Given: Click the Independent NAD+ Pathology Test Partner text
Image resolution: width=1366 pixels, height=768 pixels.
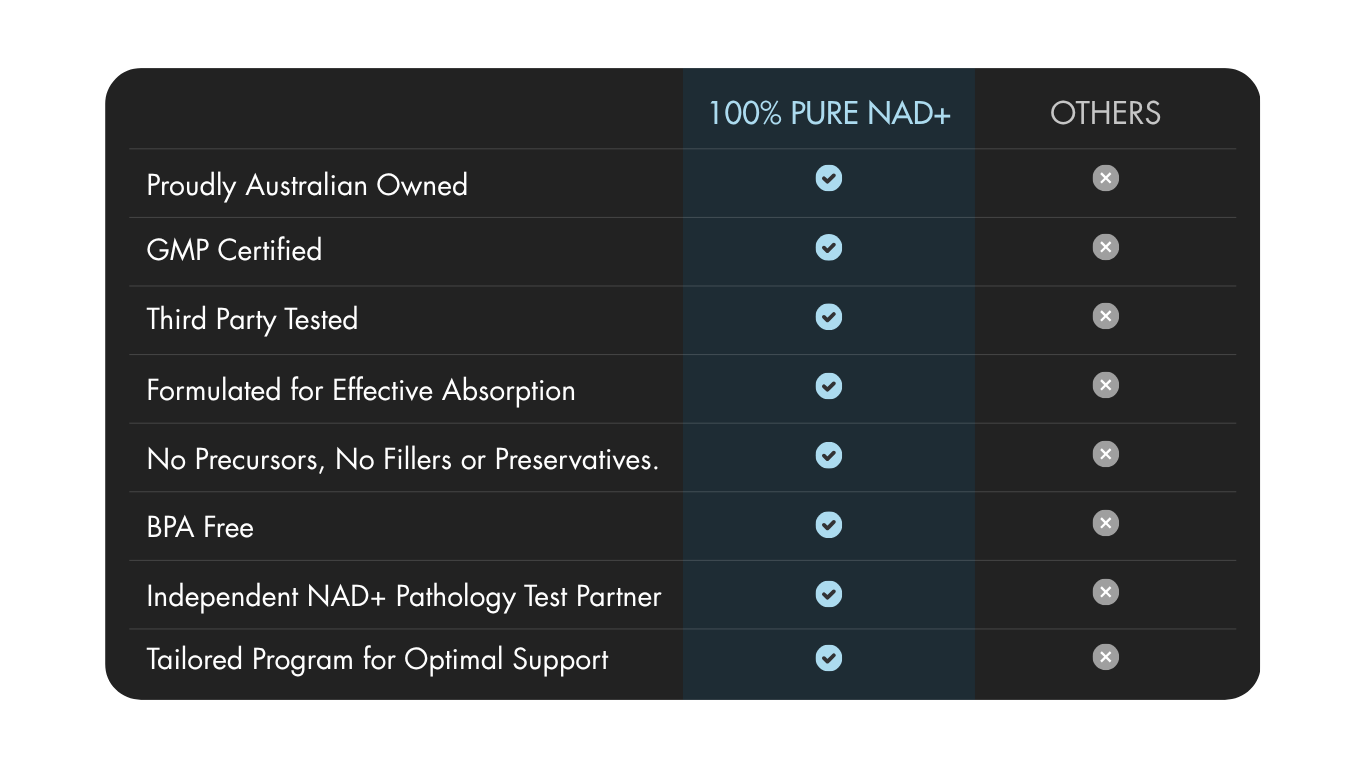Looking at the screenshot, I should pyautogui.click(x=404, y=597).
